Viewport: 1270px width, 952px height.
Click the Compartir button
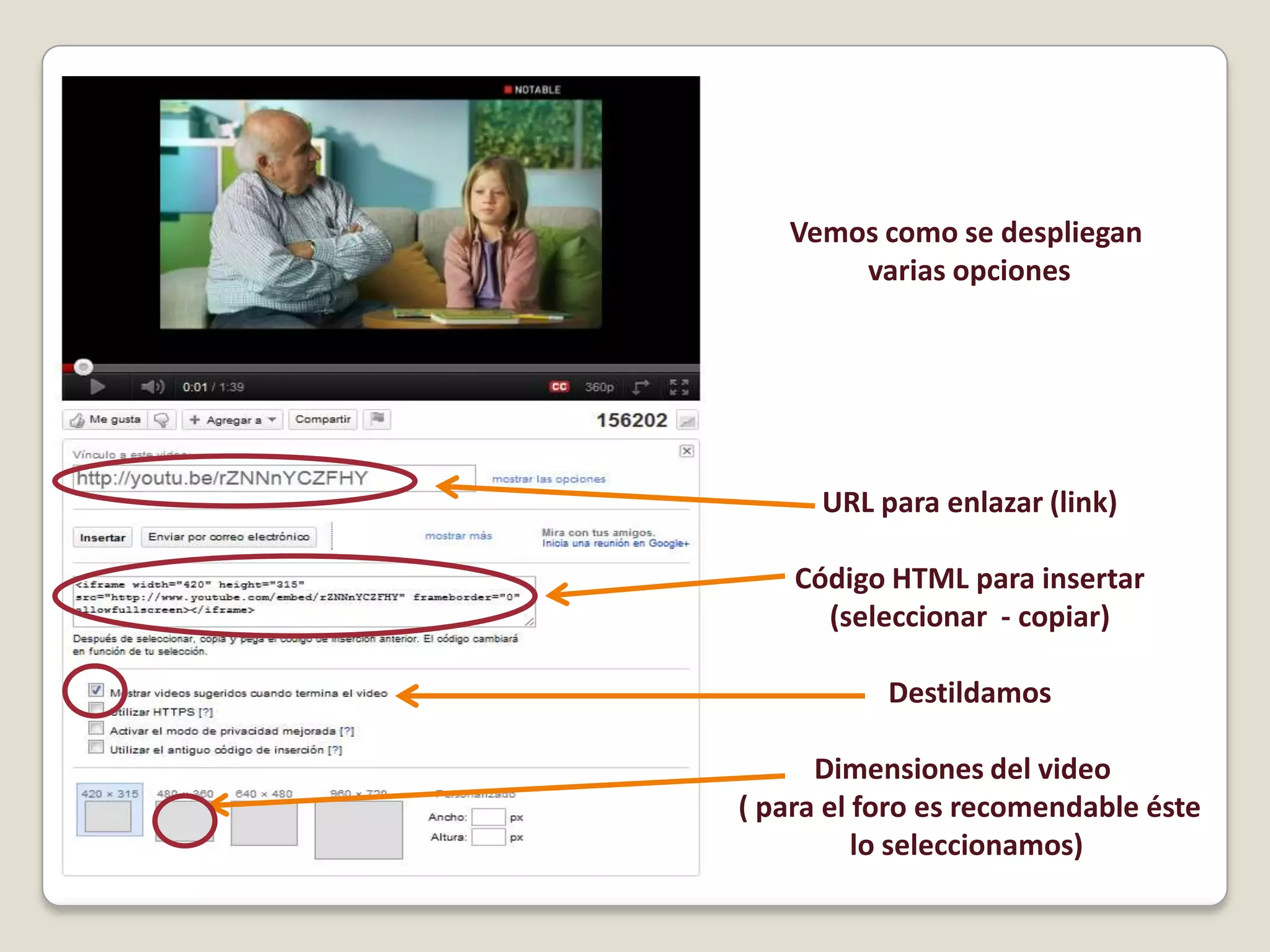coord(322,420)
